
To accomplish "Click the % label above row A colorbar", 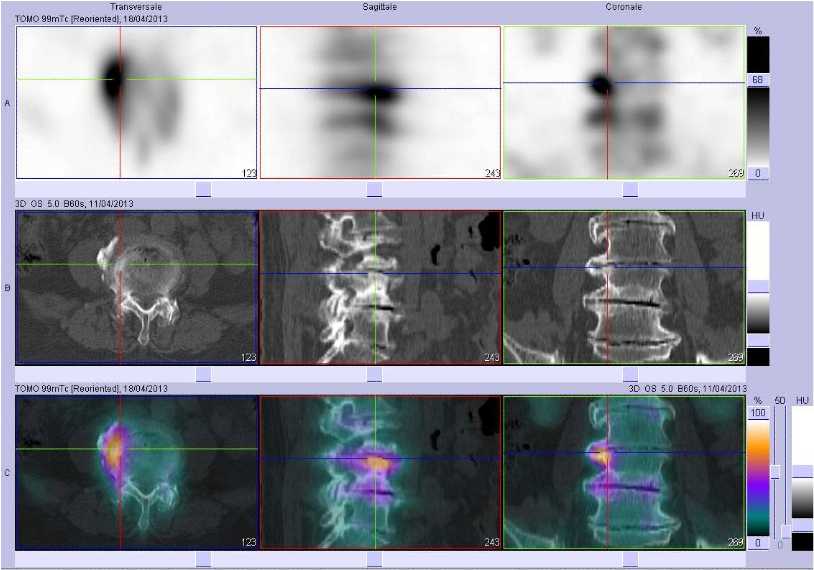I will pos(758,31).
